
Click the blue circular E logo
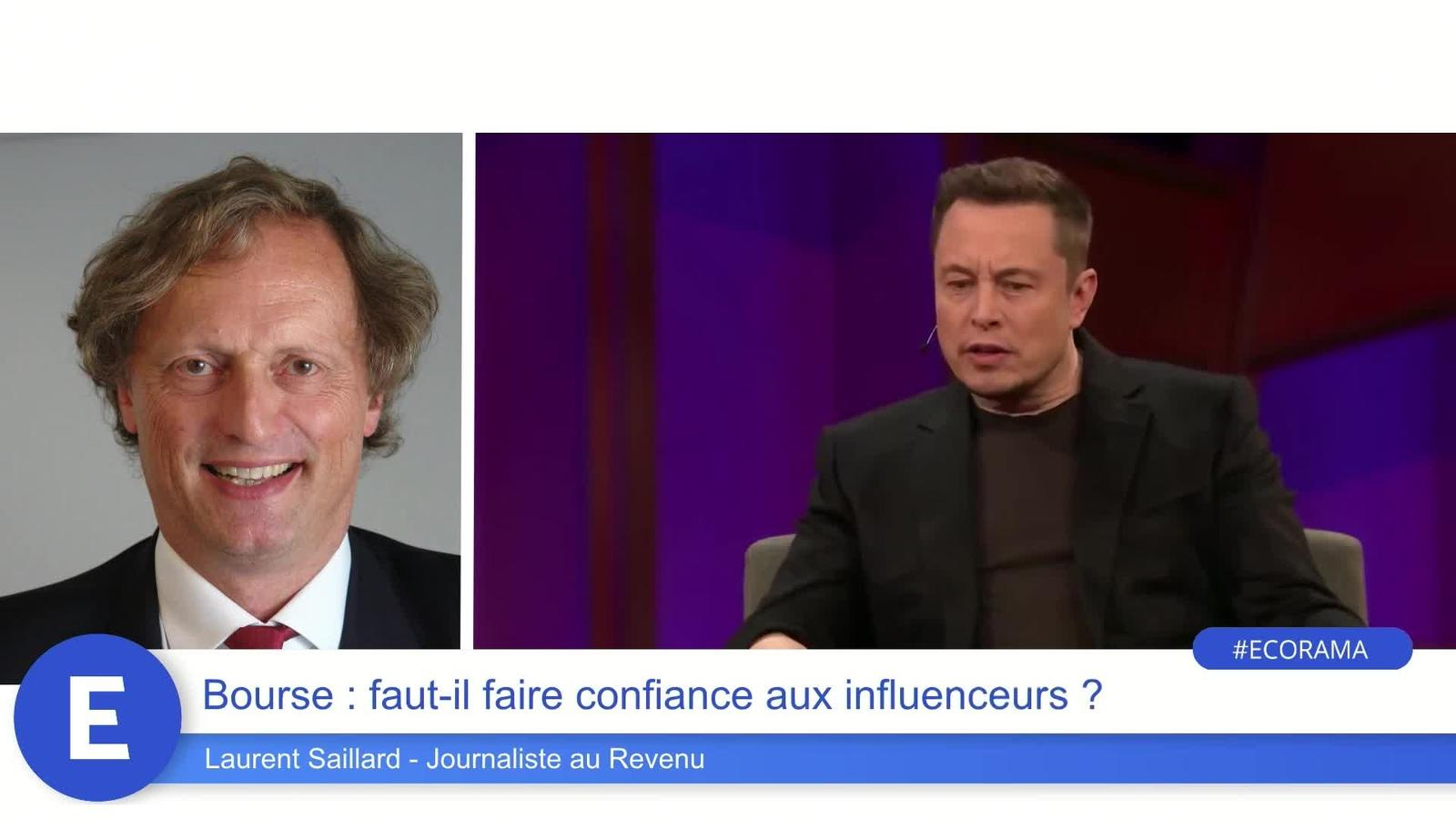click(97, 718)
